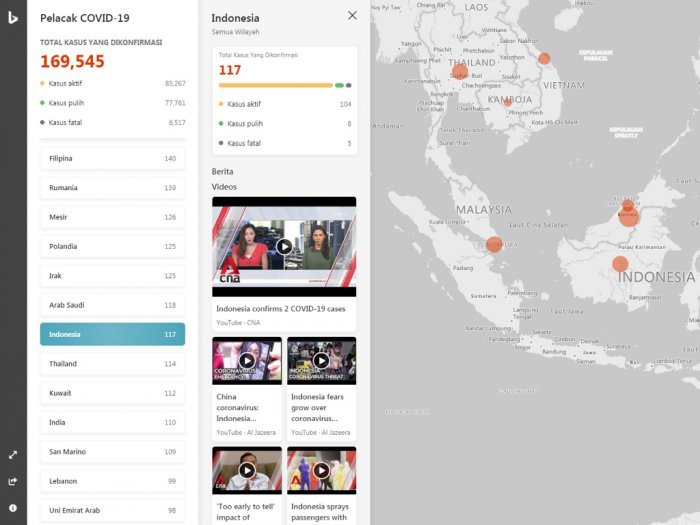Select Uni Emirat Arab in the list
The image size is (700, 525).
pos(112,510)
